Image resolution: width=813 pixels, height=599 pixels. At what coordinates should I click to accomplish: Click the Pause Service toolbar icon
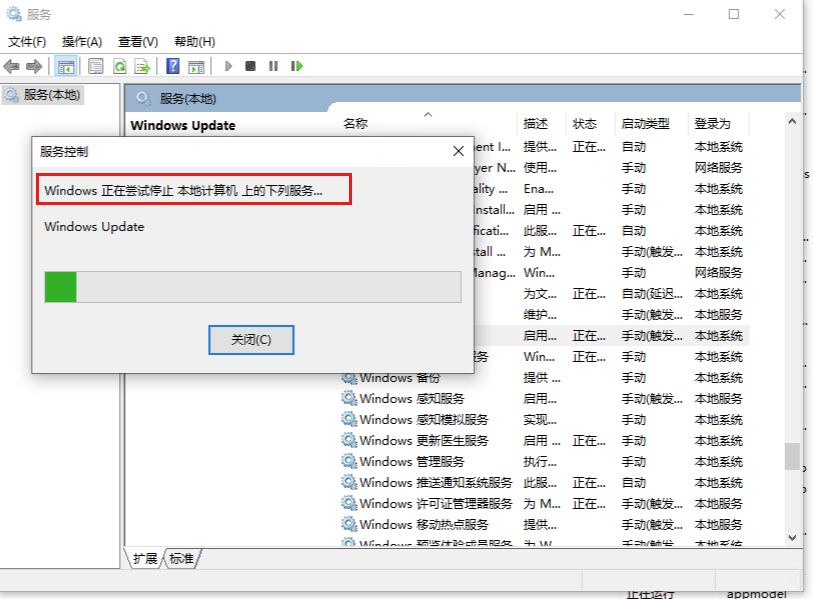(x=273, y=66)
